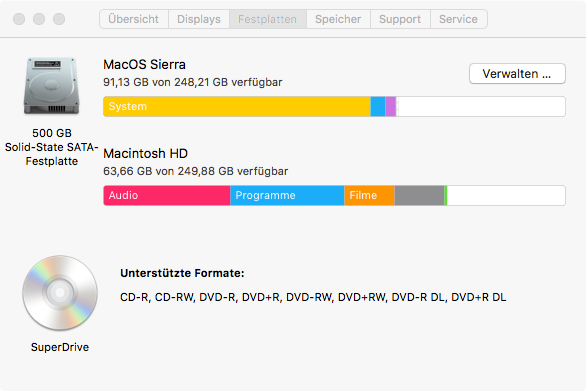Click the small blue segment after System
The height and width of the screenshot is (391, 586).
pos(378,107)
